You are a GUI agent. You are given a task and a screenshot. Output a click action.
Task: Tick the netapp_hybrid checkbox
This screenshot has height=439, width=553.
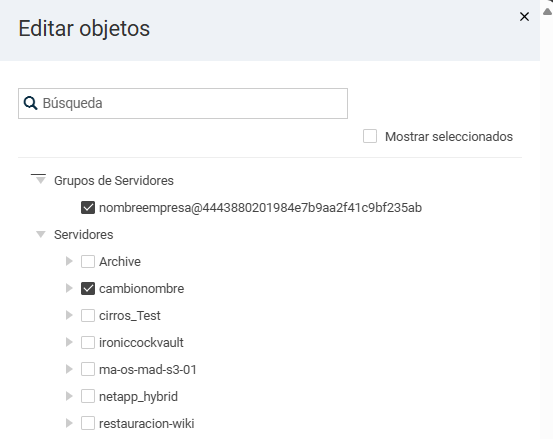pos(88,396)
